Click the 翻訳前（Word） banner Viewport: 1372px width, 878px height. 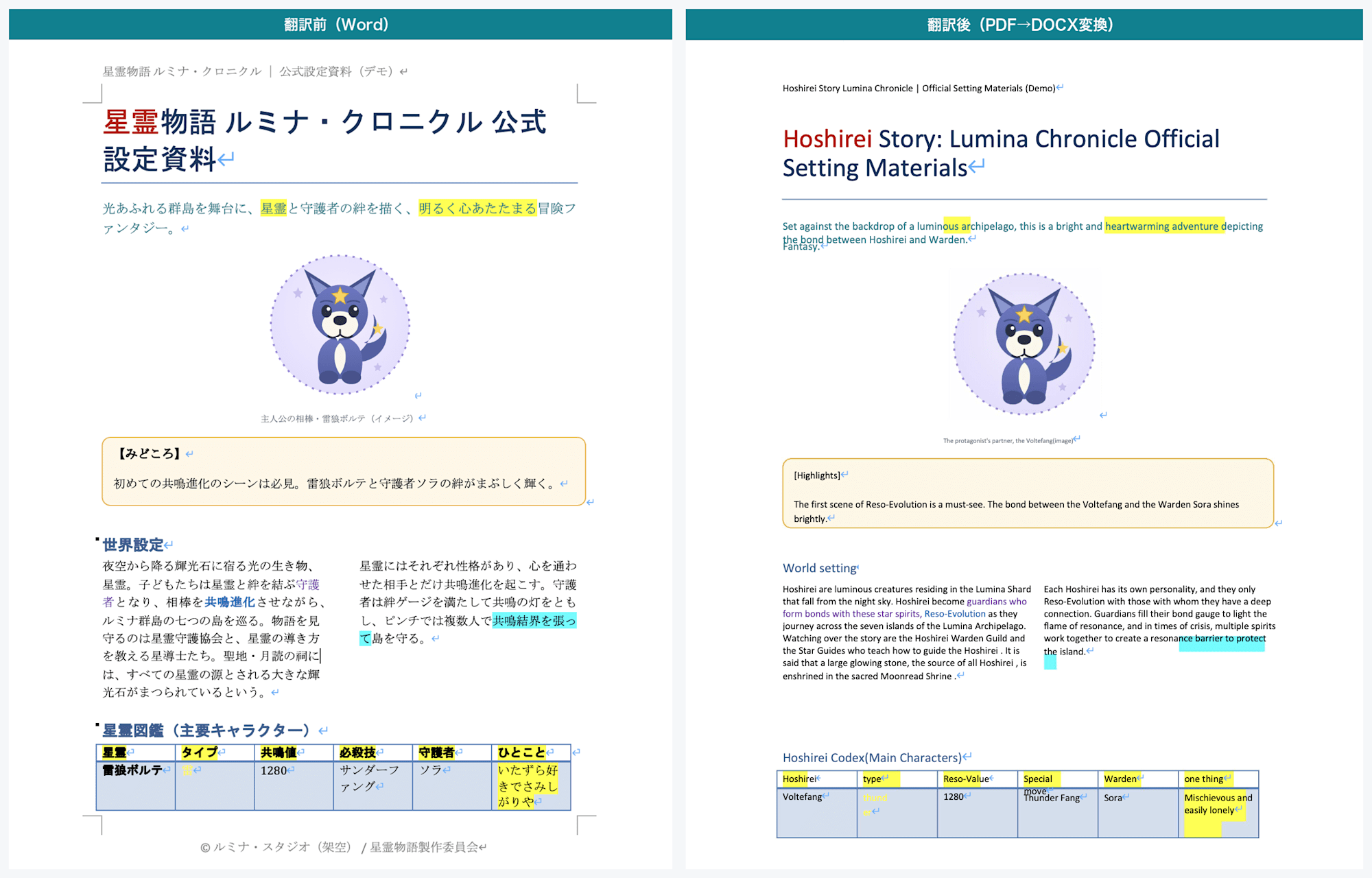340,25
